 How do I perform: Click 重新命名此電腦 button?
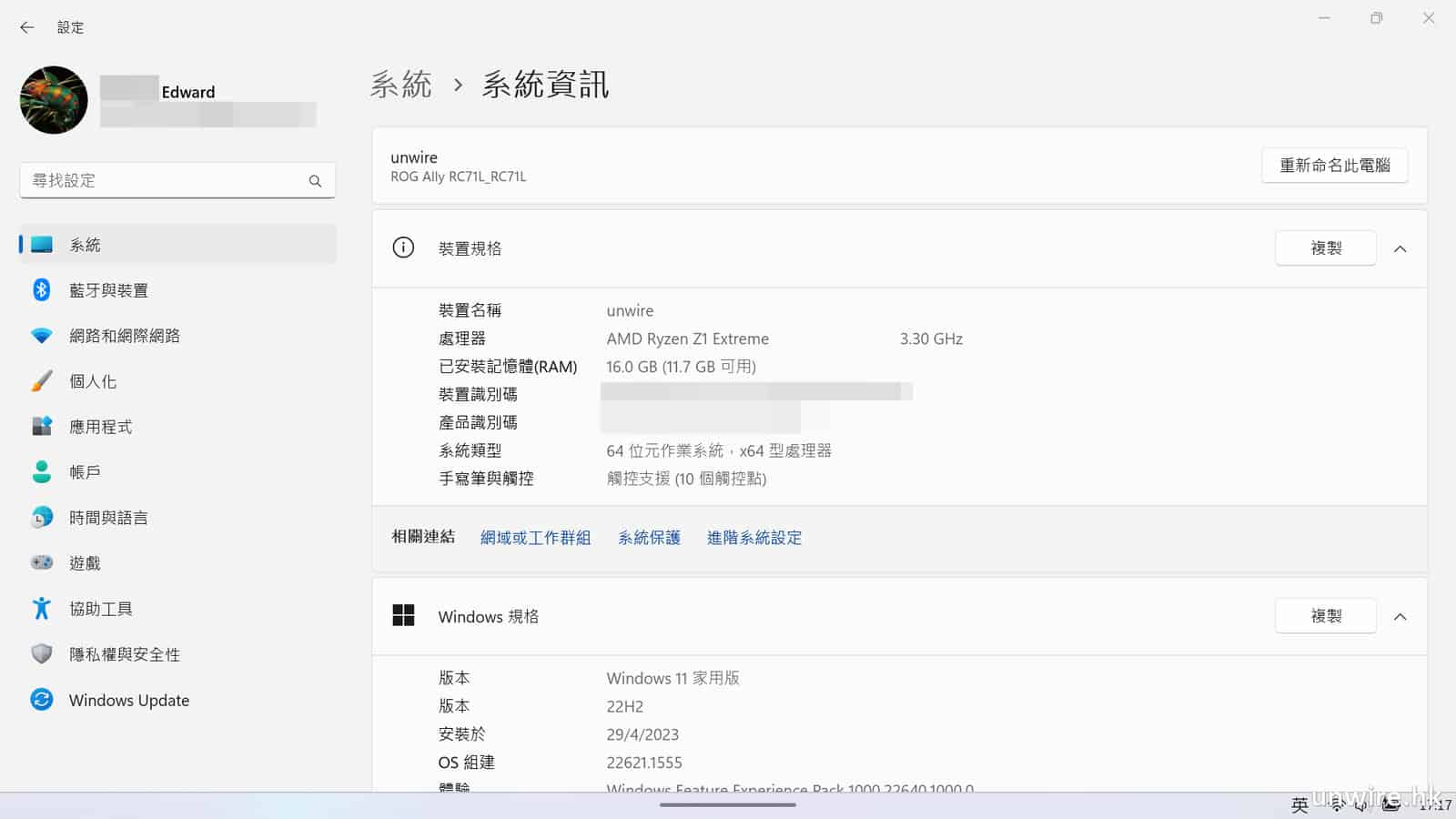(x=1334, y=166)
